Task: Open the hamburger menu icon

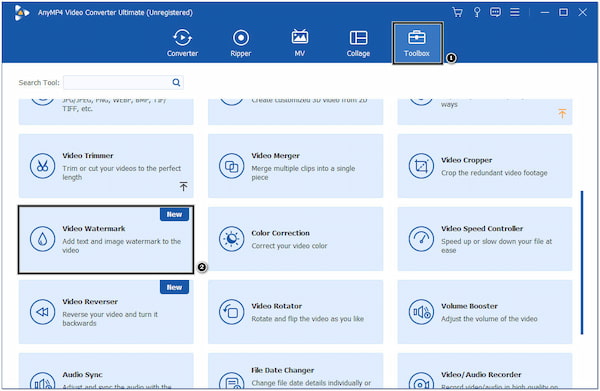Action: [515, 12]
